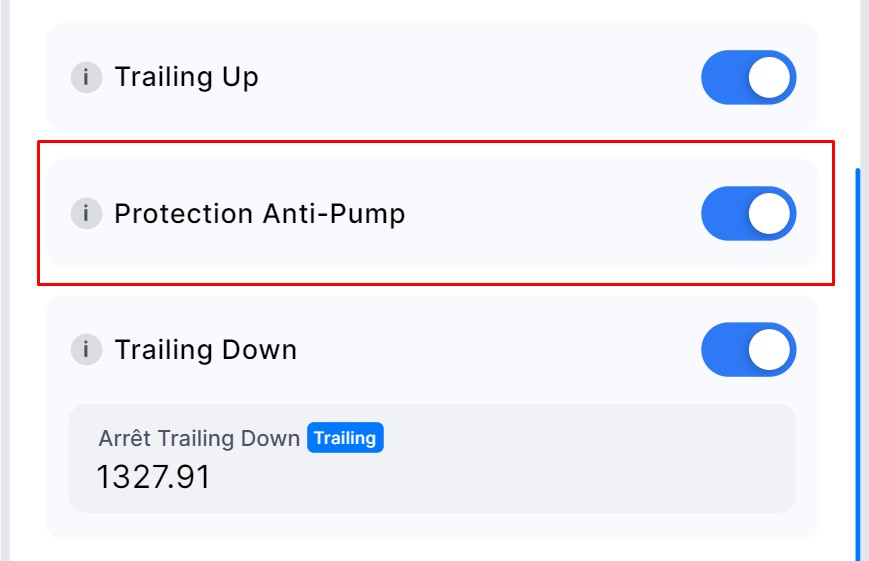Viewport: 869px width, 561px height.
Task: Open the Protection Anti-Pump info icon
Action: tap(86, 213)
